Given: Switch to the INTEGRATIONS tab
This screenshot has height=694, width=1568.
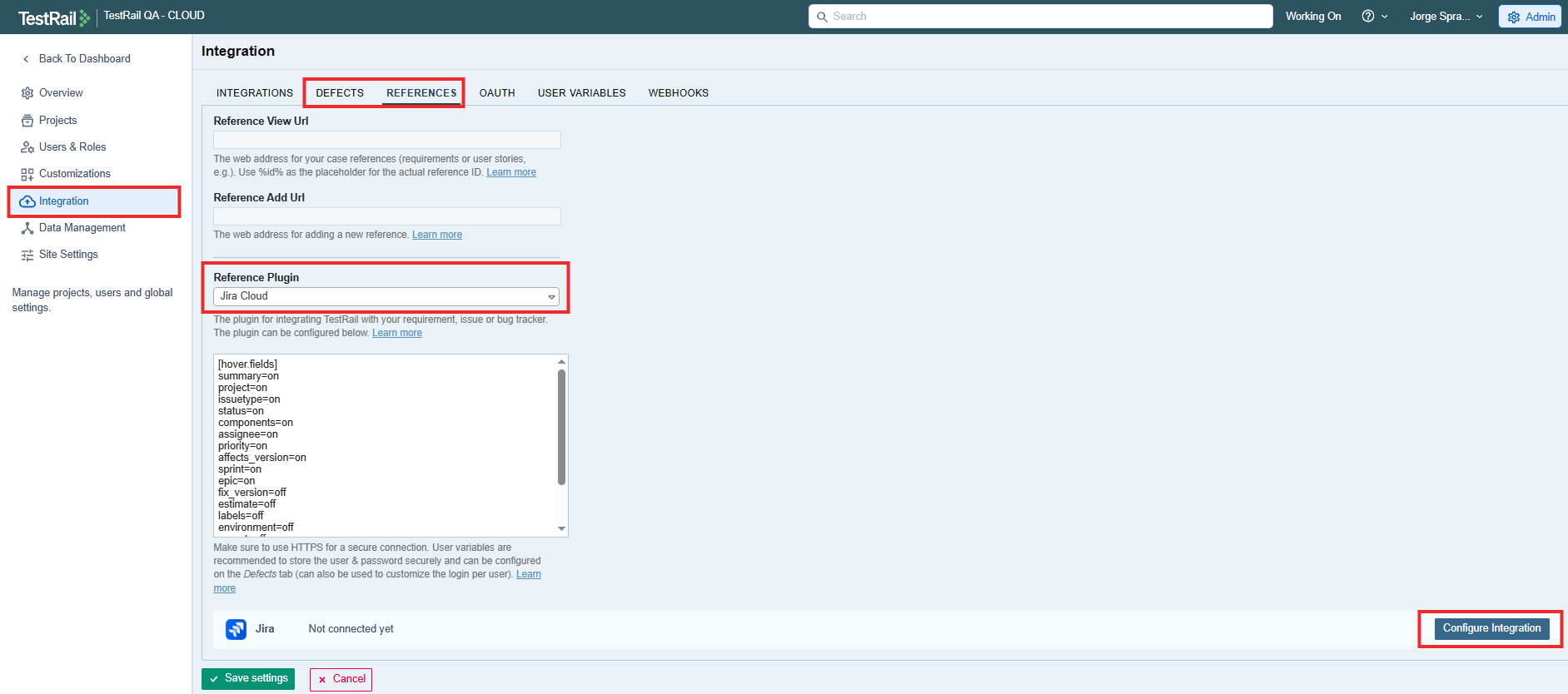Looking at the screenshot, I should pos(255,93).
